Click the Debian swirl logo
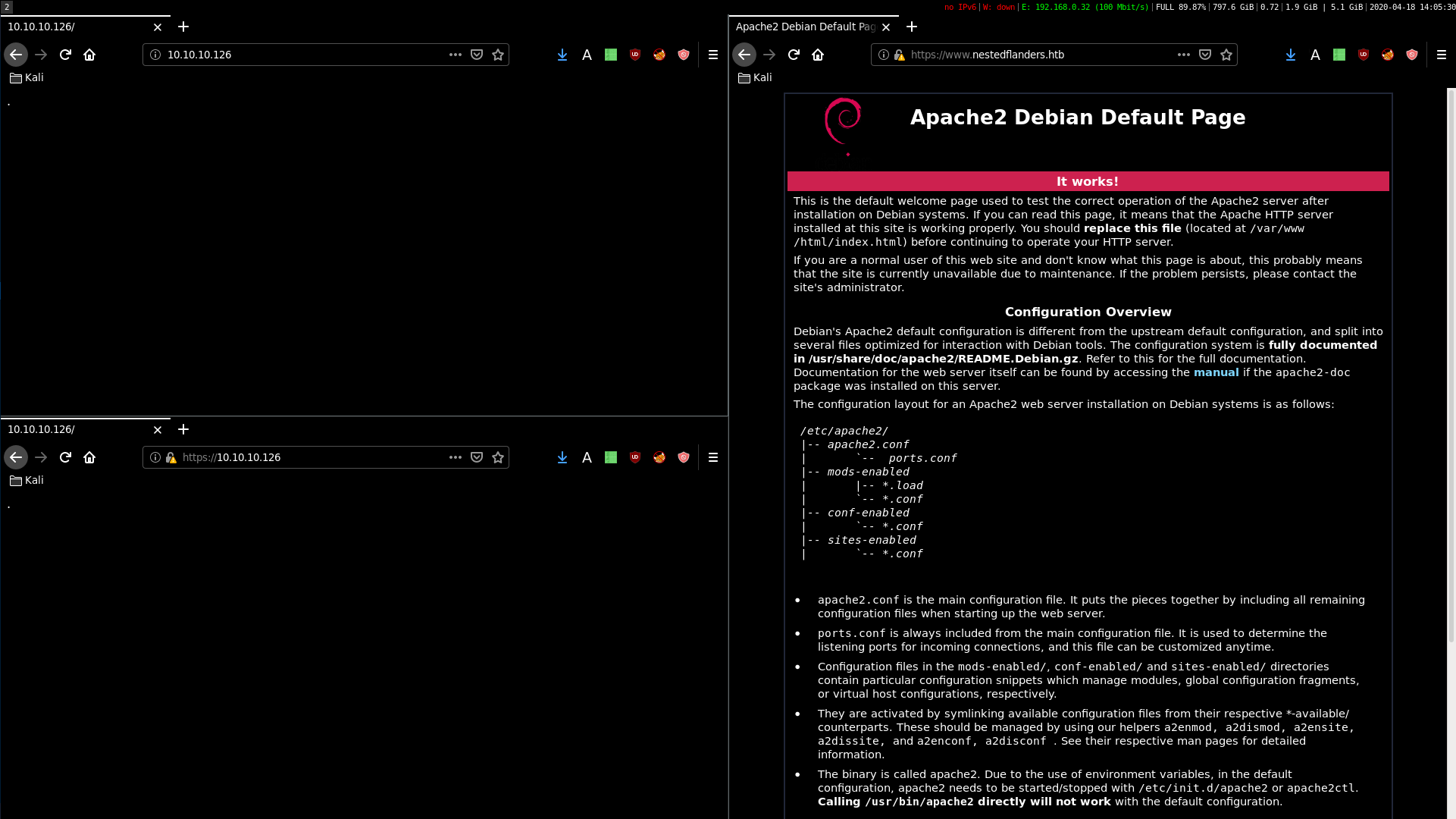 pos(843,126)
